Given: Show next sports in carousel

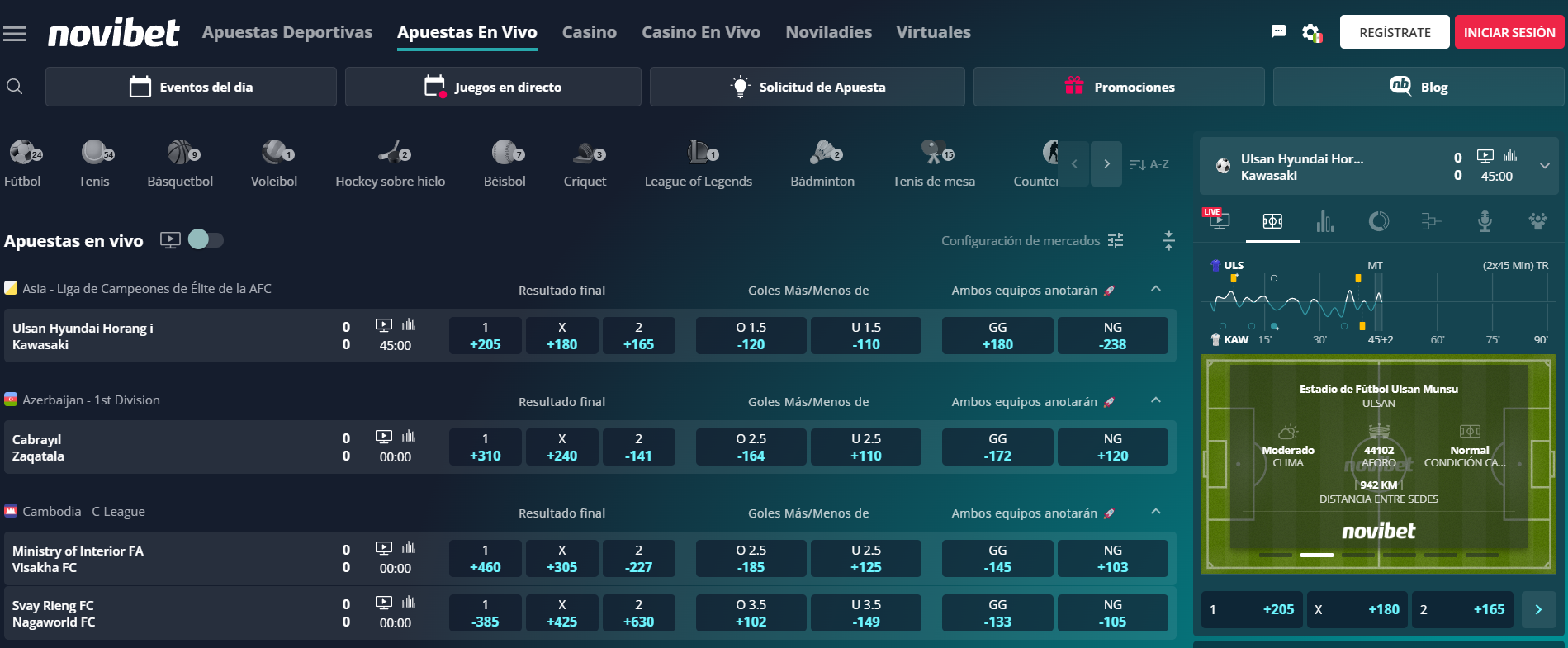Looking at the screenshot, I should pos(1106,163).
